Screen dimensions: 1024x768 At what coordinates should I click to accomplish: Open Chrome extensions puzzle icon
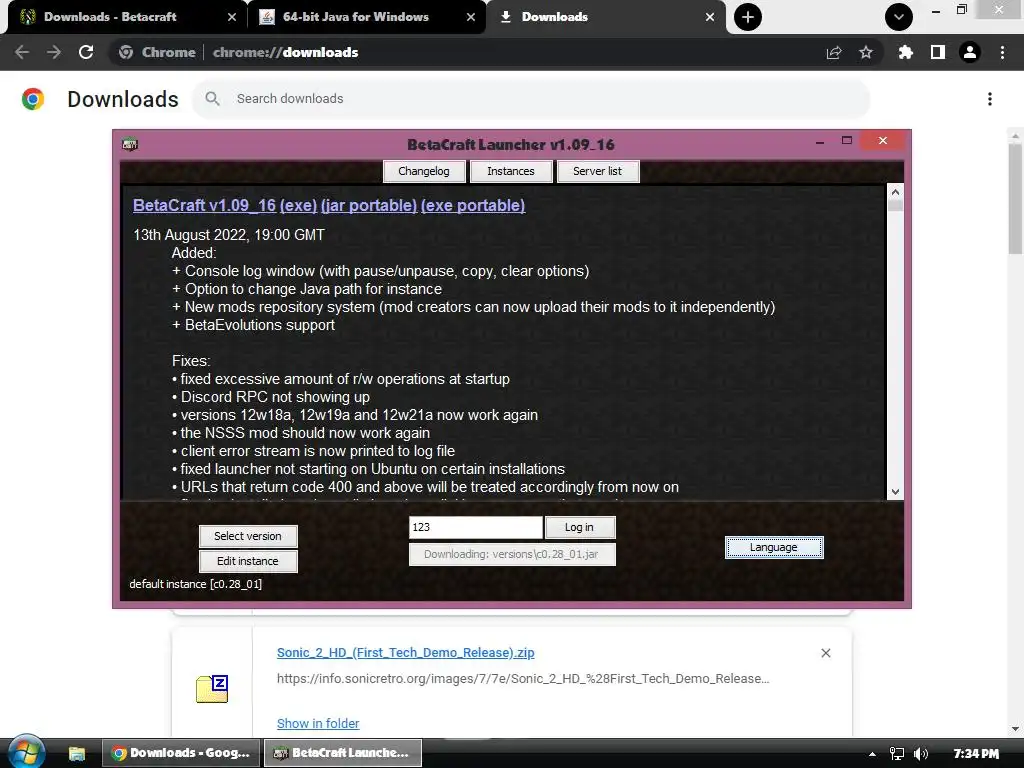905,52
